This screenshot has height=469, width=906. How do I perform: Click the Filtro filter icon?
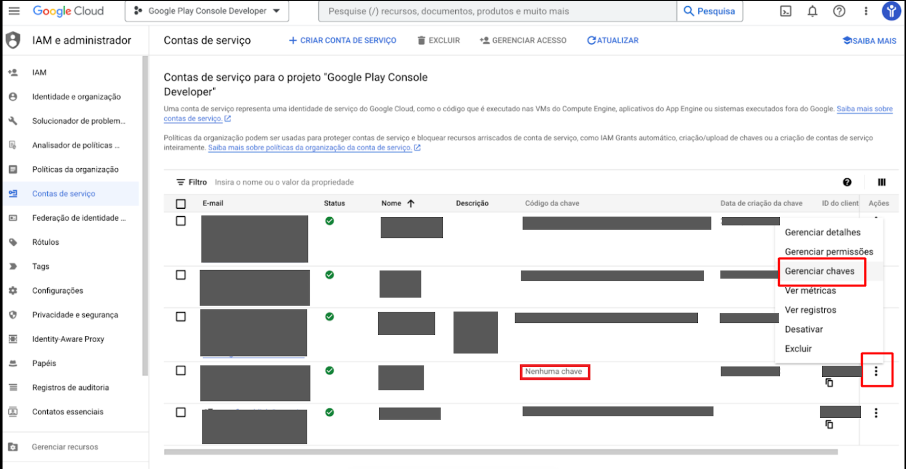click(181, 182)
